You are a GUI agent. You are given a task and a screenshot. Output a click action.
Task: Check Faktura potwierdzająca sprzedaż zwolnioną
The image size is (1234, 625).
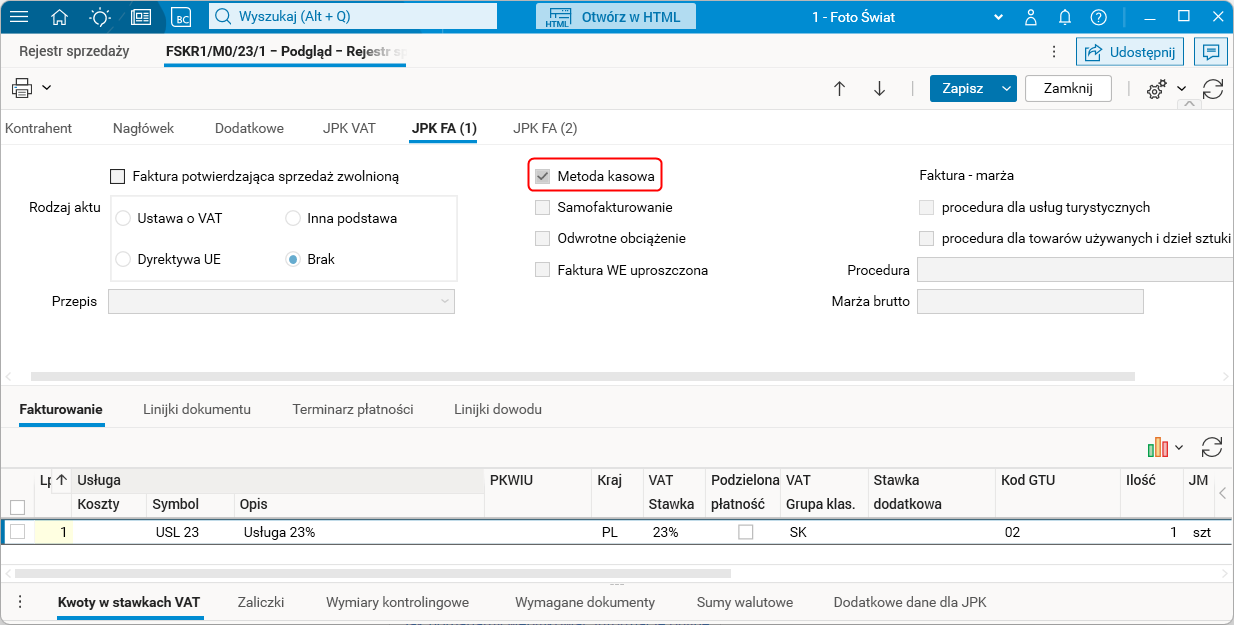click(x=118, y=177)
